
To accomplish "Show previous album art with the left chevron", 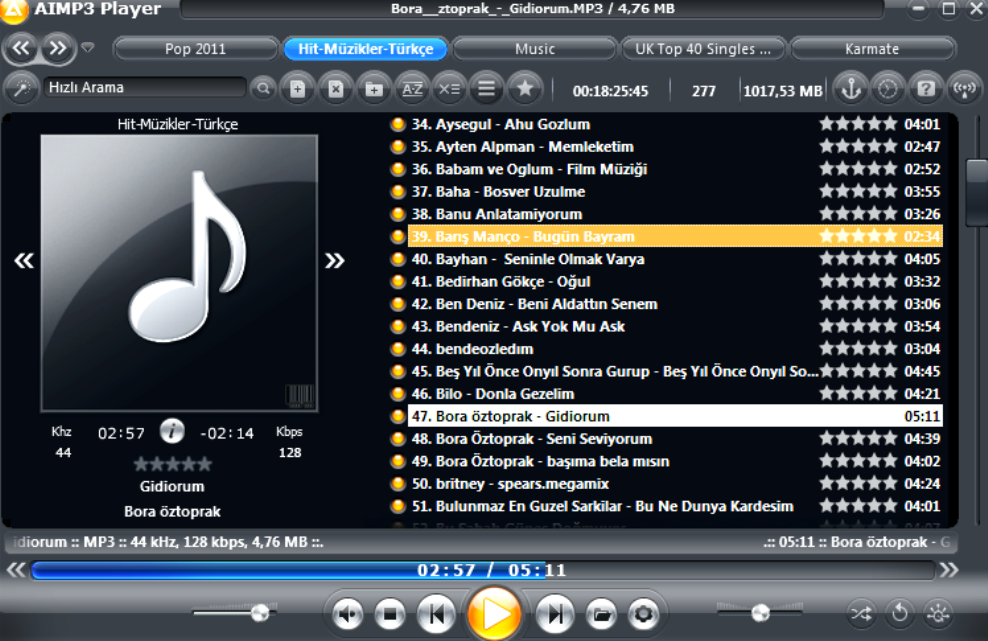I will [x=24, y=260].
